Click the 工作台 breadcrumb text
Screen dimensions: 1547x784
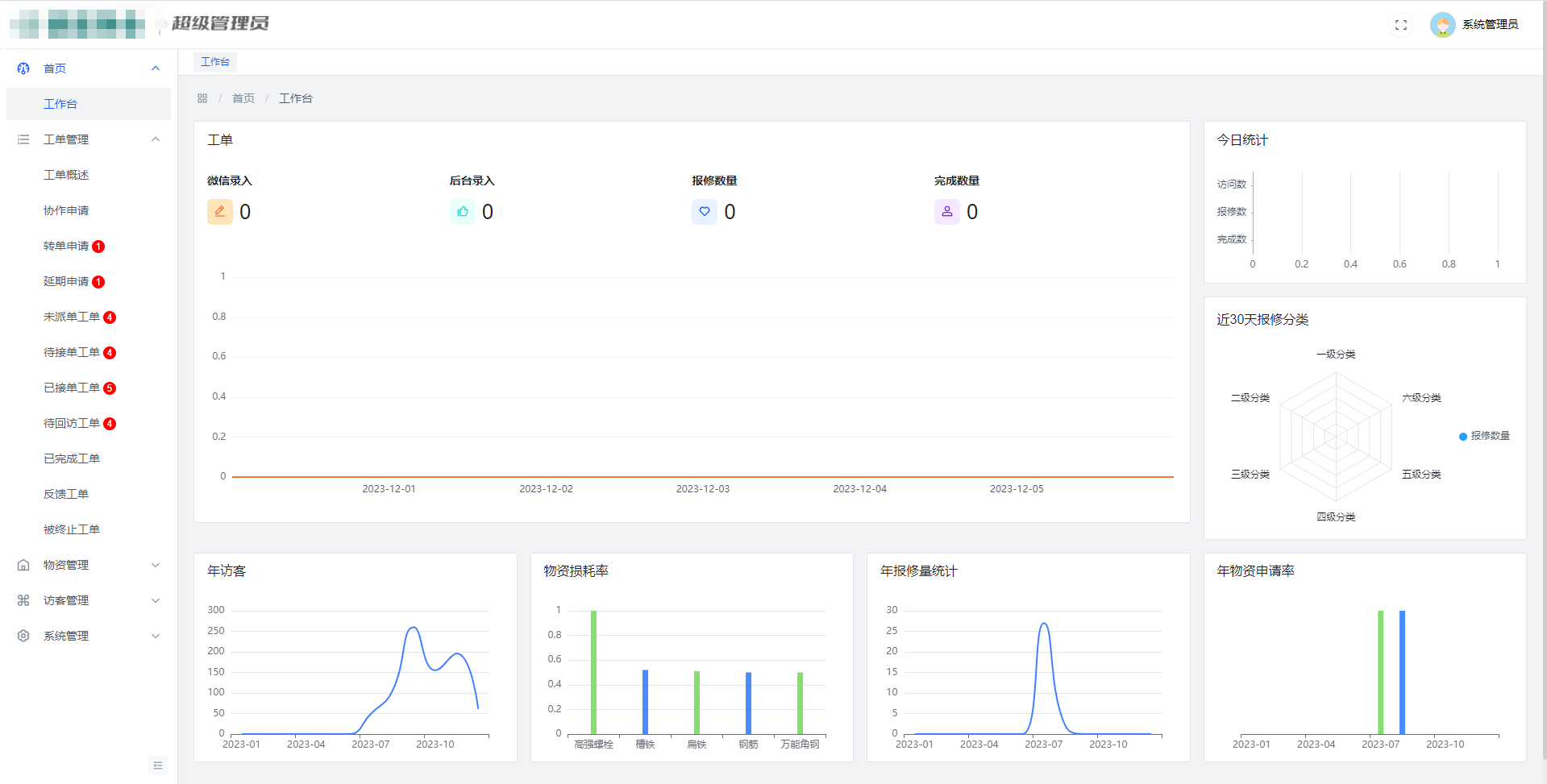[x=296, y=98]
